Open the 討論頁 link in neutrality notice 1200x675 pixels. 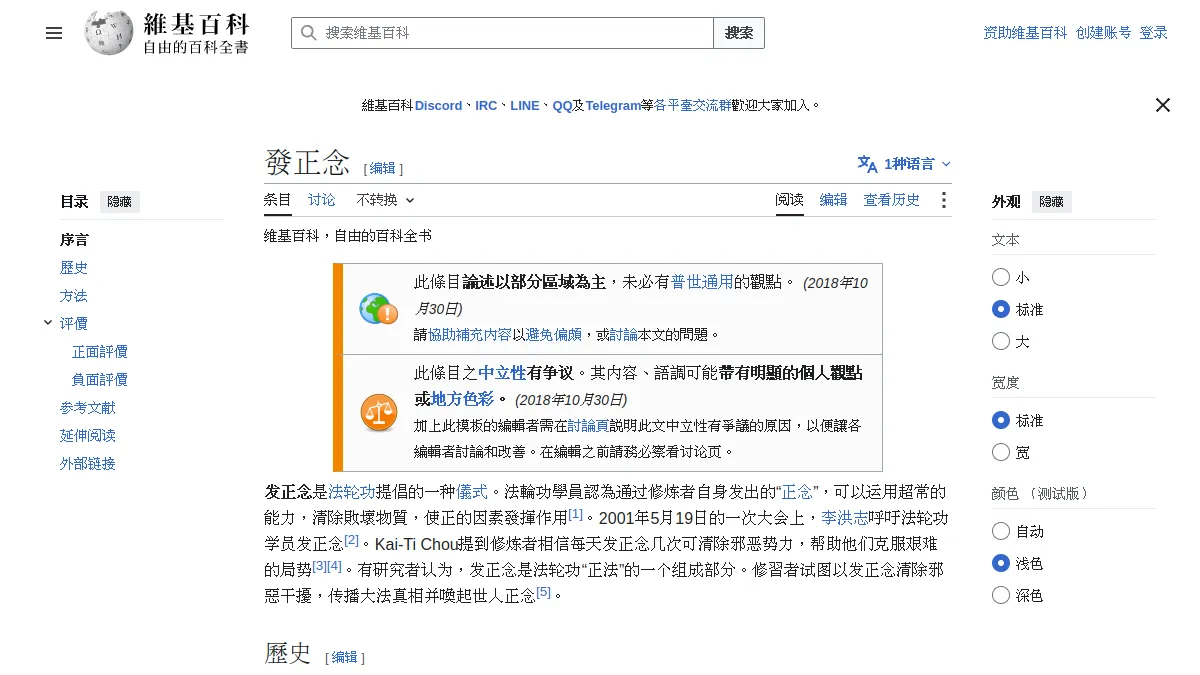point(588,425)
